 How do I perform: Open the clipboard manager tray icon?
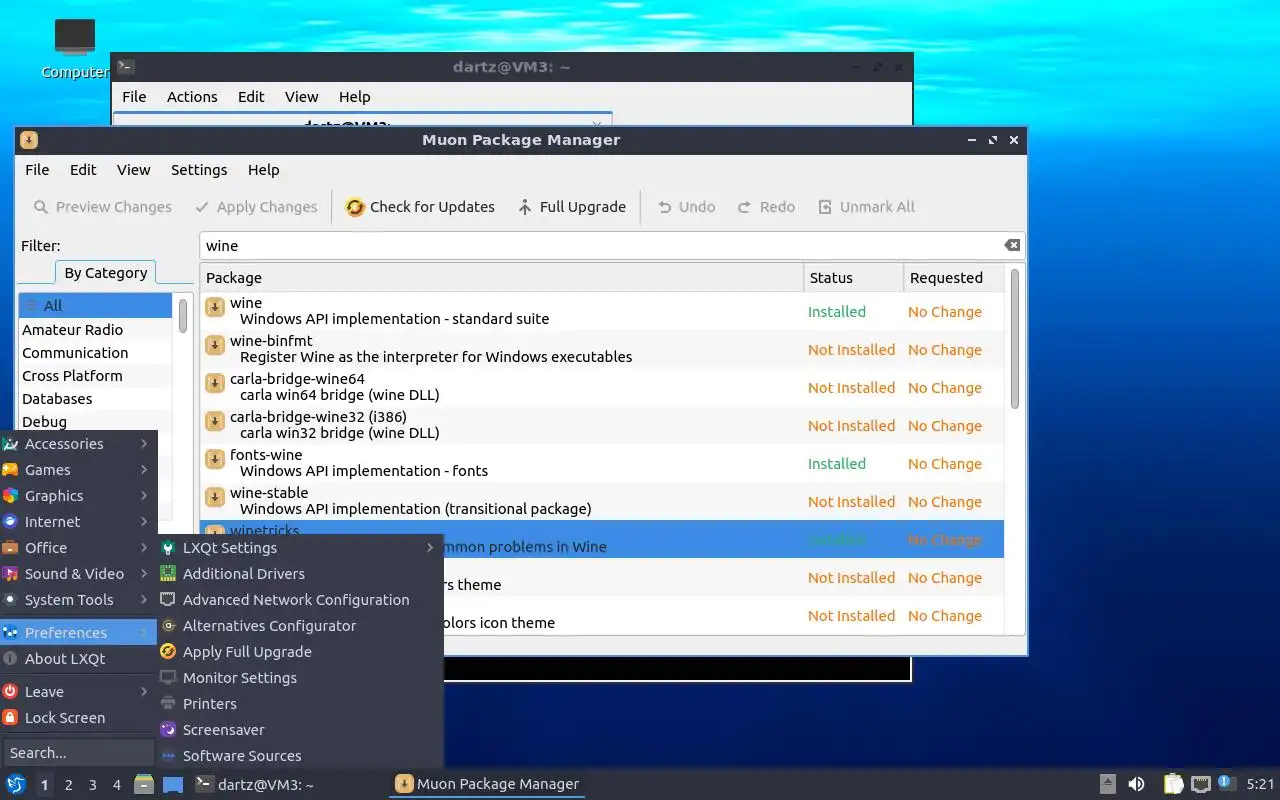tap(1174, 784)
